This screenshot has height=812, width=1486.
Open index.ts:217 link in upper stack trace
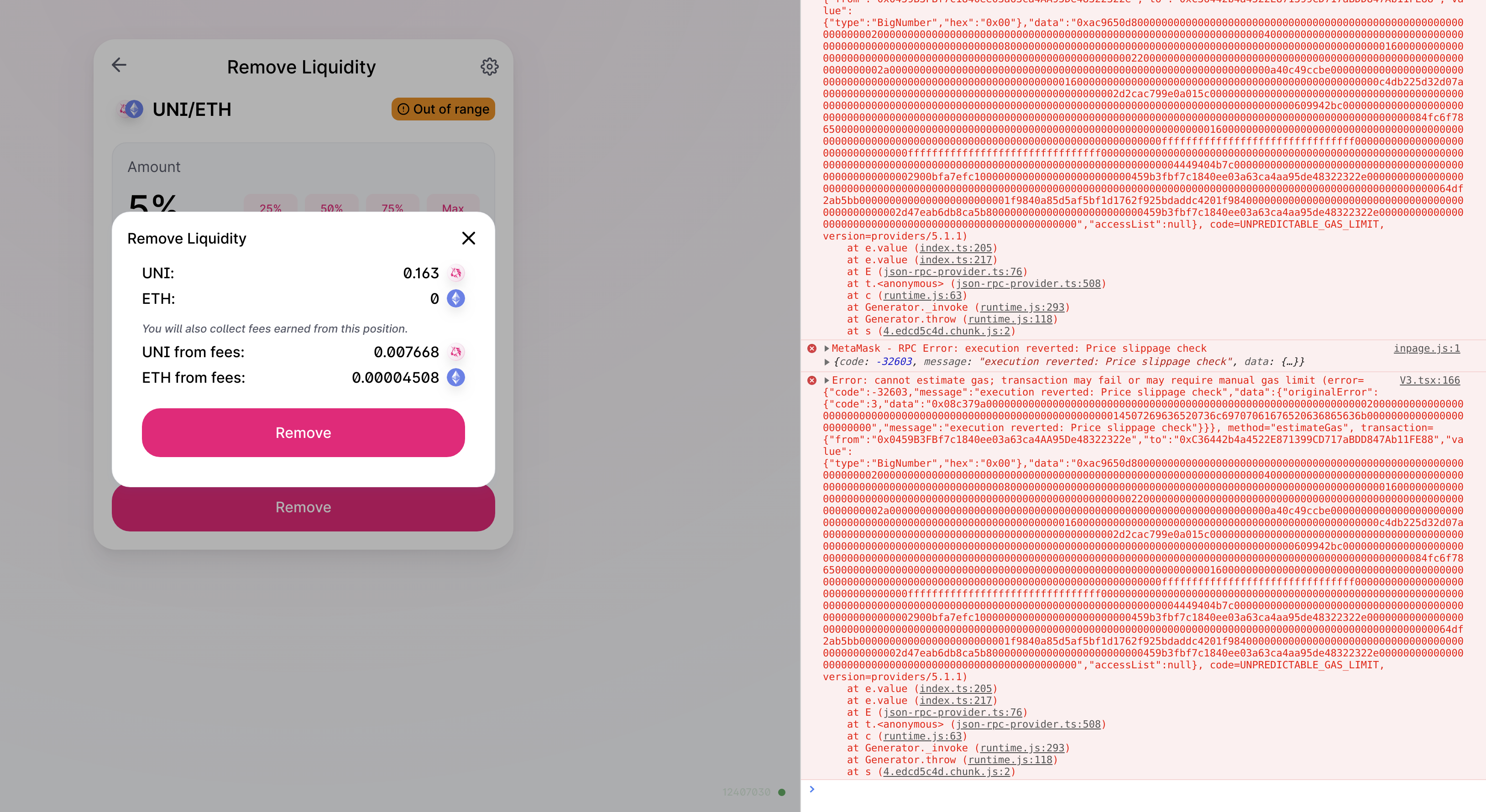pos(955,260)
